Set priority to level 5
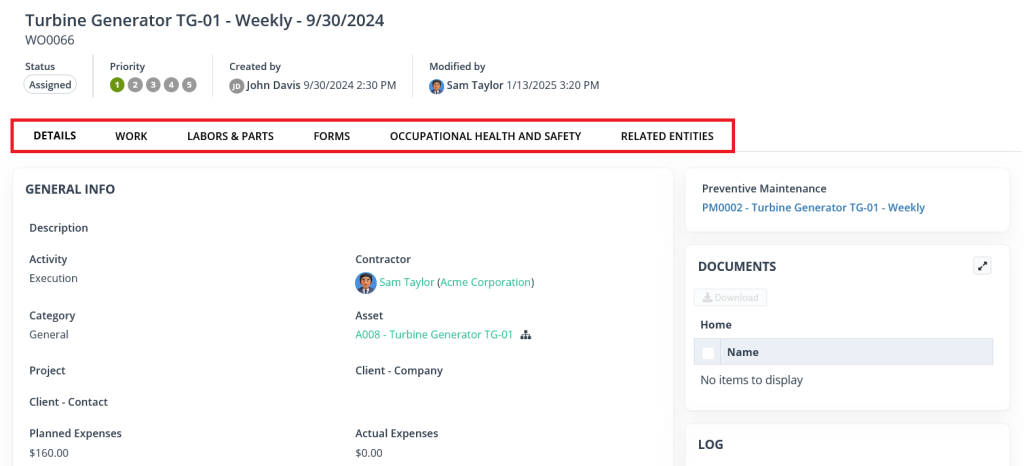The height and width of the screenshot is (466, 1024). [189, 85]
